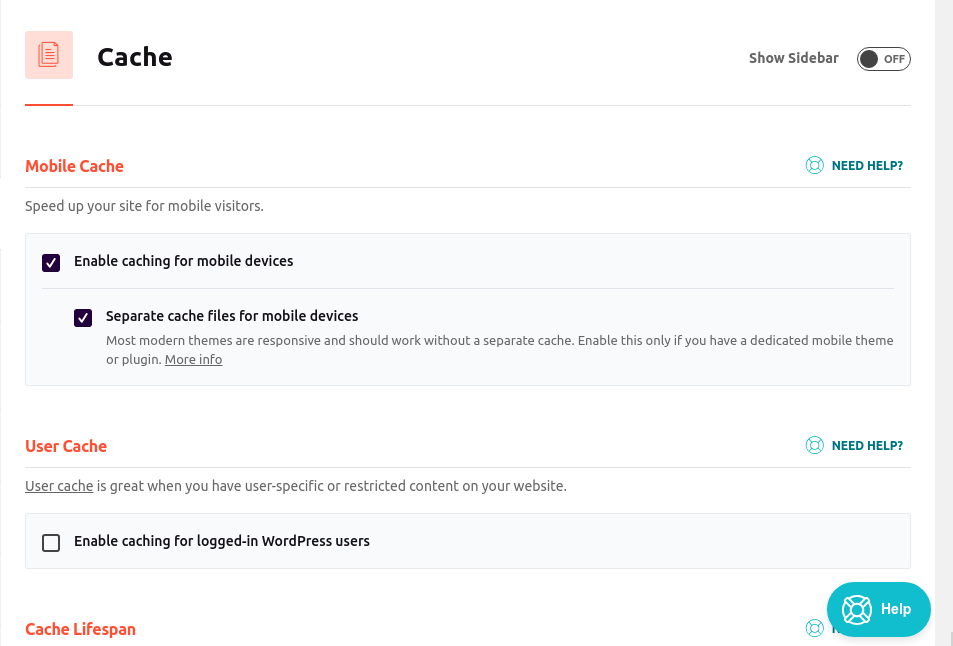Screen dimensions: 953x646
Task: Follow the underlined User cache link
Action: 59,486
